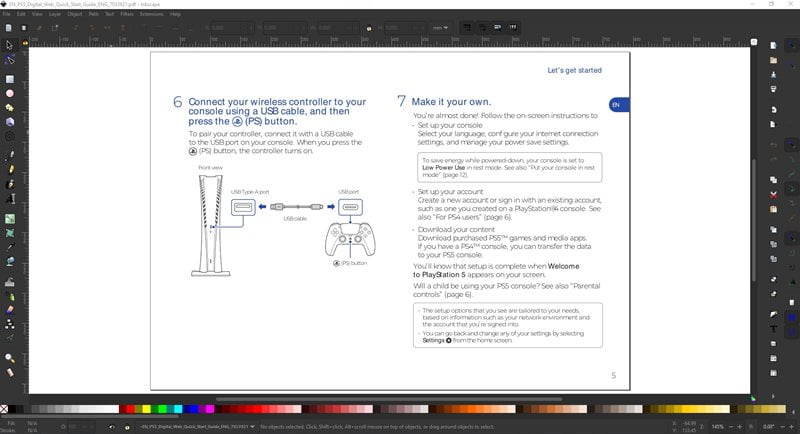Select the Rectangle tool

(9, 80)
